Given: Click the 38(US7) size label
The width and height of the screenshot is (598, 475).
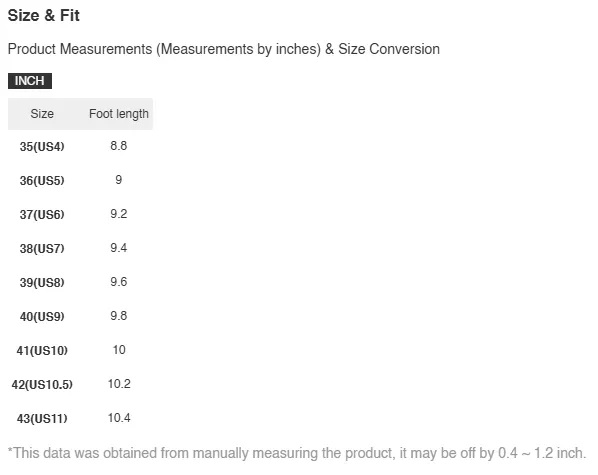Looking at the screenshot, I should click(42, 248).
